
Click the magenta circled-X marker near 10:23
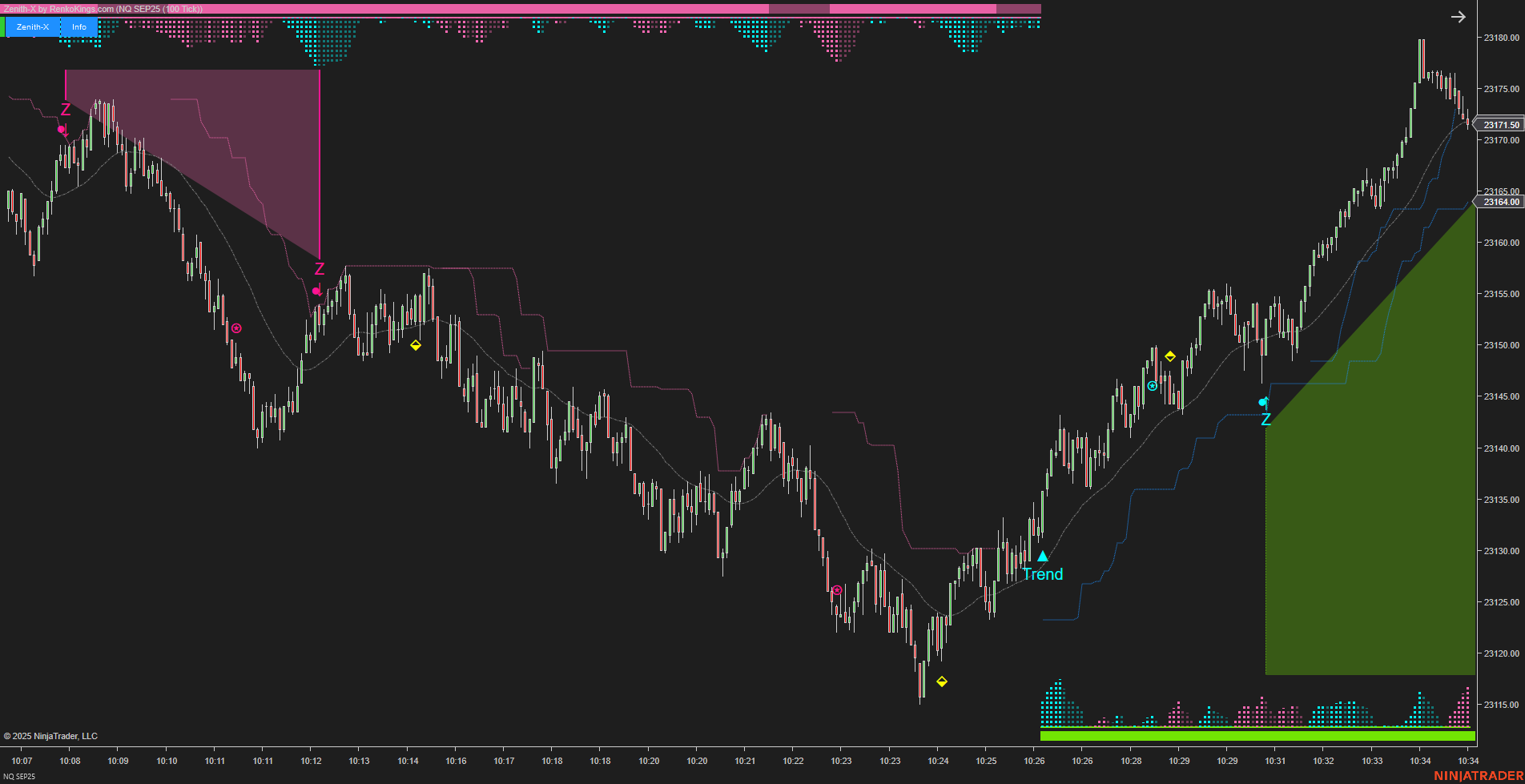click(x=837, y=589)
